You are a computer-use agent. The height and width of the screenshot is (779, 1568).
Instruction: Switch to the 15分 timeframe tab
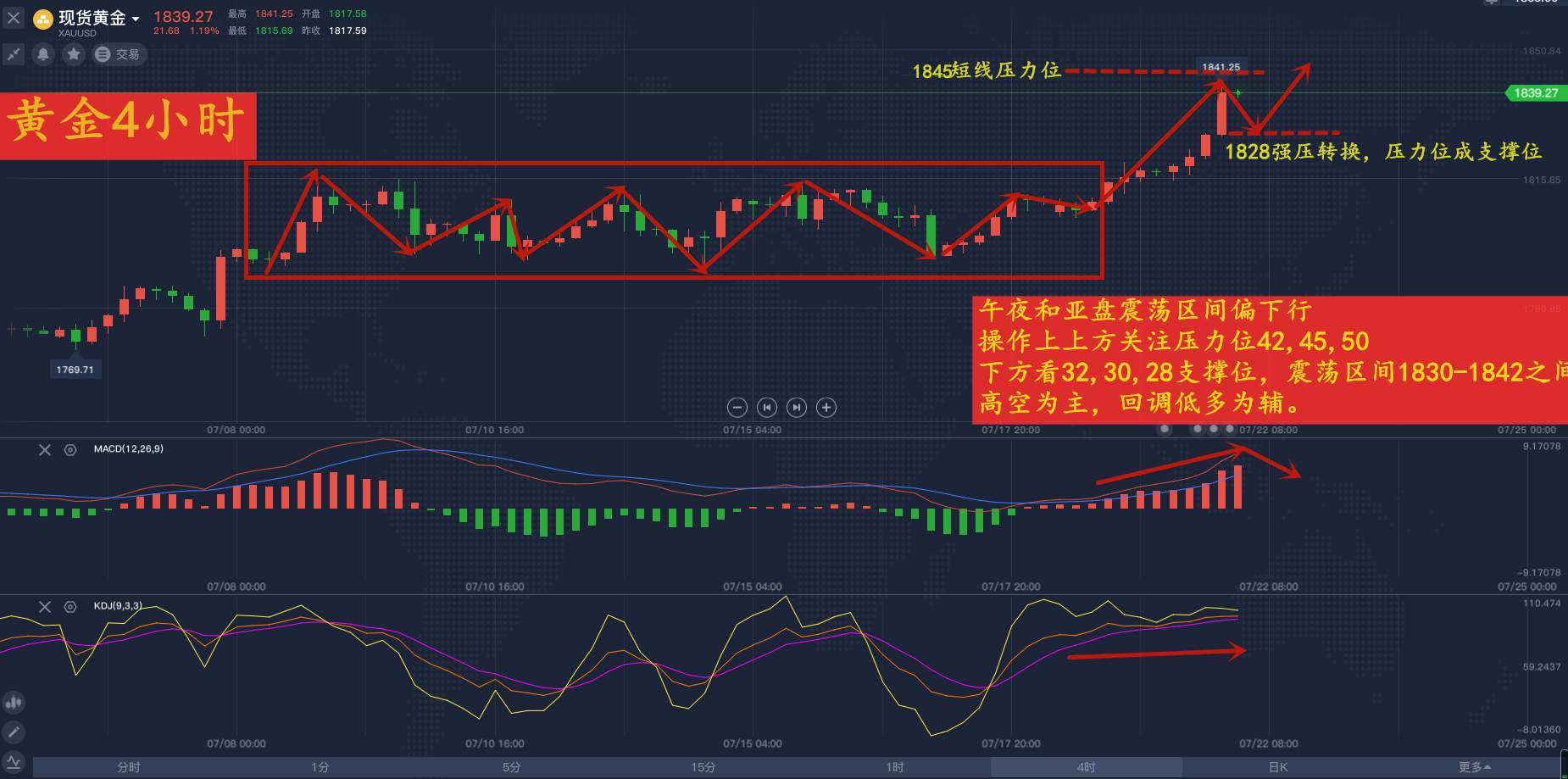703,767
